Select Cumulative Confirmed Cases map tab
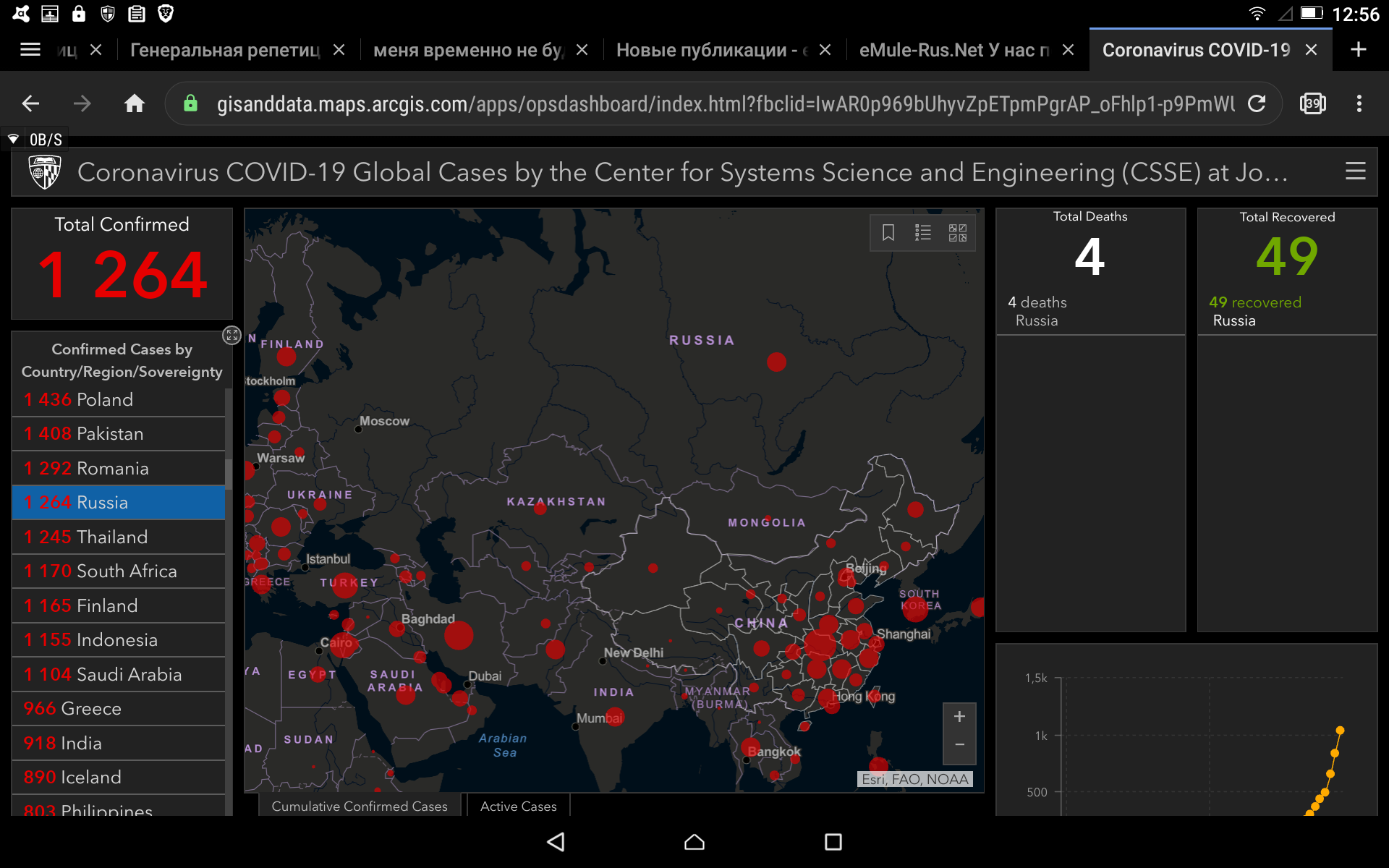The height and width of the screenshot is (868, 1389). pyautogui.click(x=360, y=806)
